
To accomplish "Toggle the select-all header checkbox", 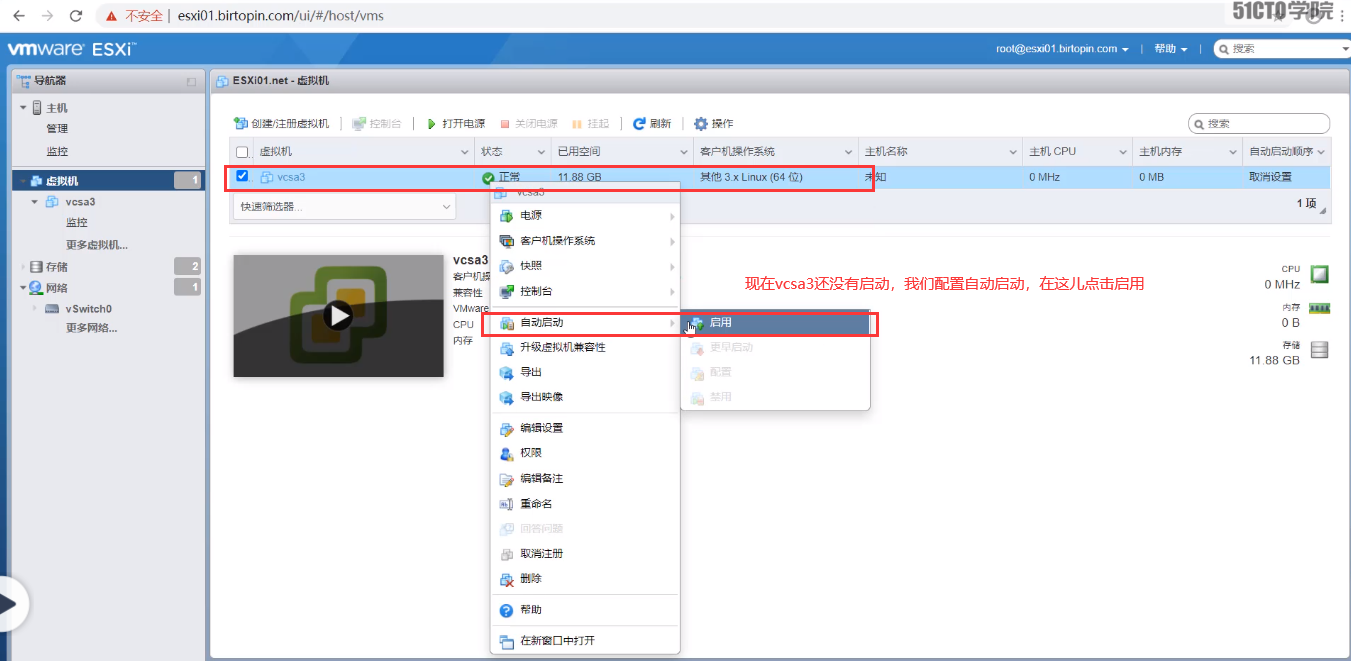I will point(241,152).
